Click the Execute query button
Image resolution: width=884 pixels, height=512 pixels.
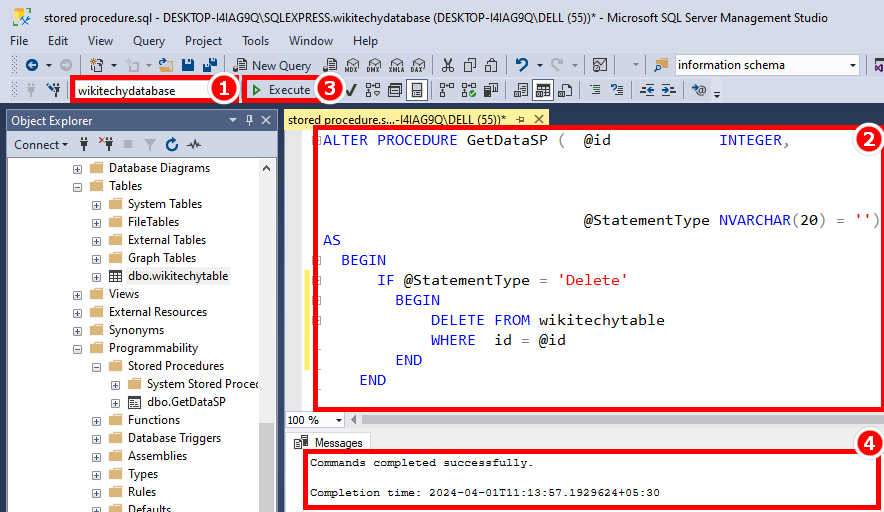(281, 90)
